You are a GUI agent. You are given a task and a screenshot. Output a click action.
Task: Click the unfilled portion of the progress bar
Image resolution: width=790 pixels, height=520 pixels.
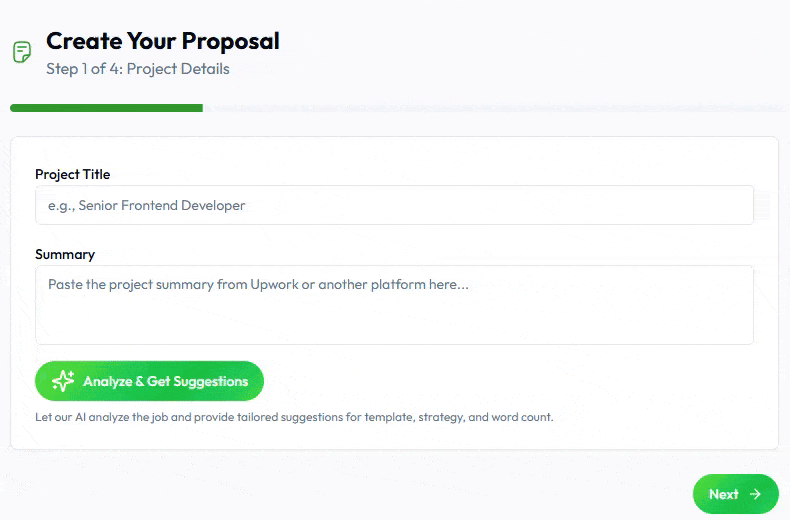click(490, 107)
